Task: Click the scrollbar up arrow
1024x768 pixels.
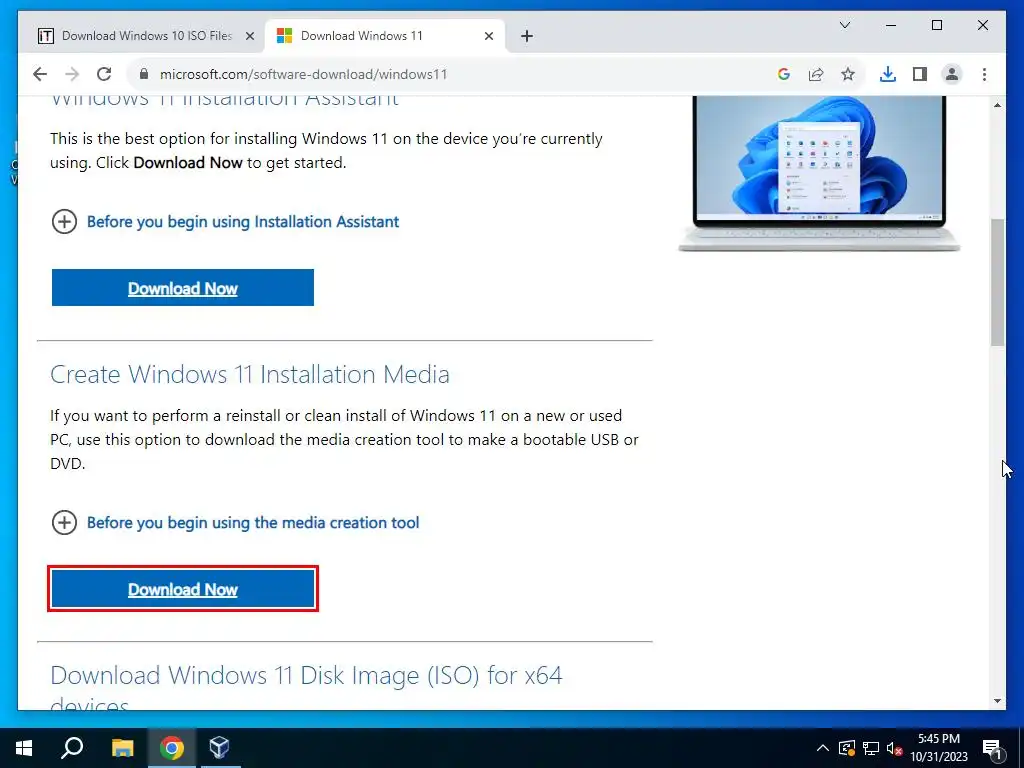Action: (997, 104)
